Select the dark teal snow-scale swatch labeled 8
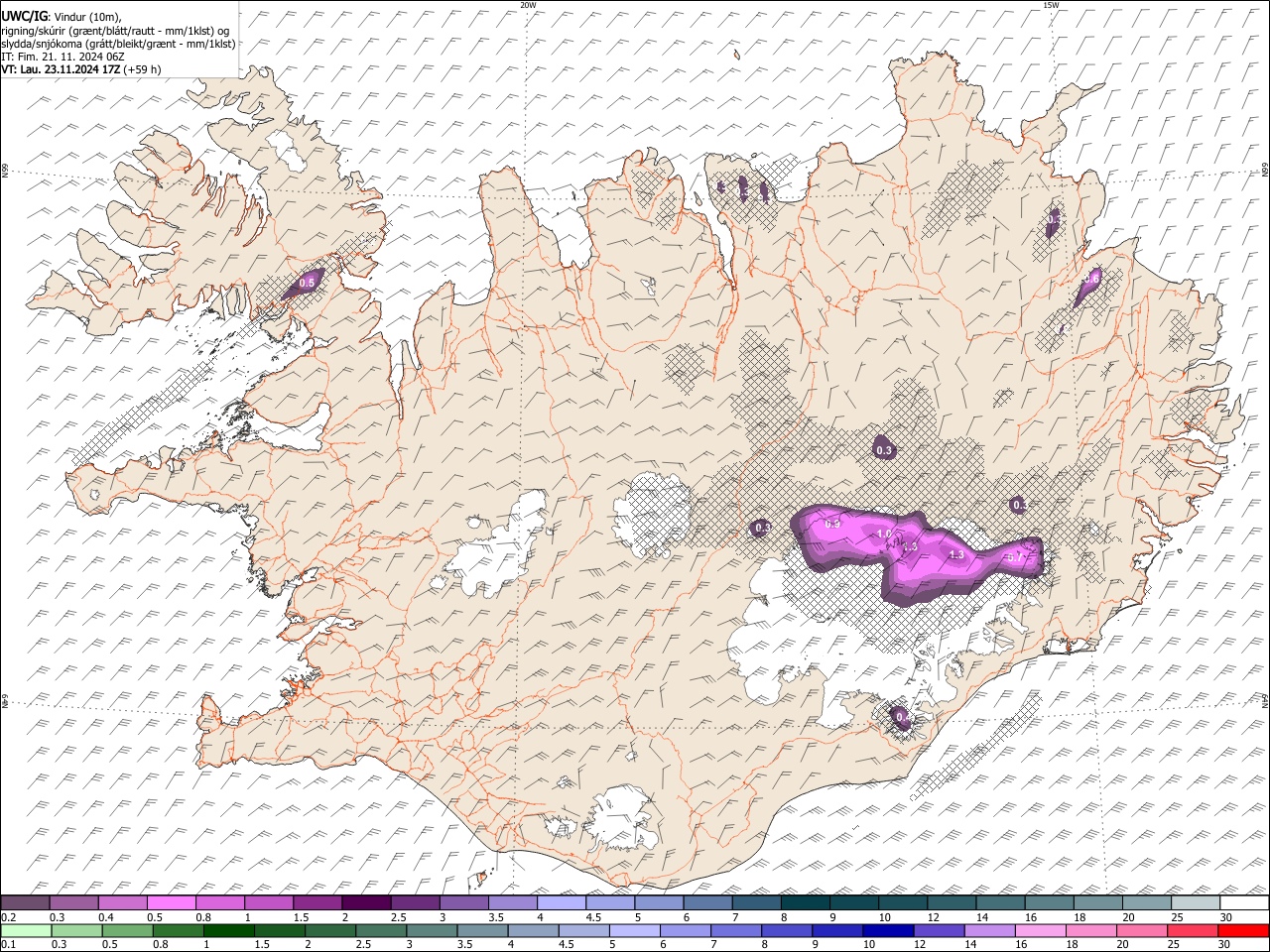 click(805, 903)
